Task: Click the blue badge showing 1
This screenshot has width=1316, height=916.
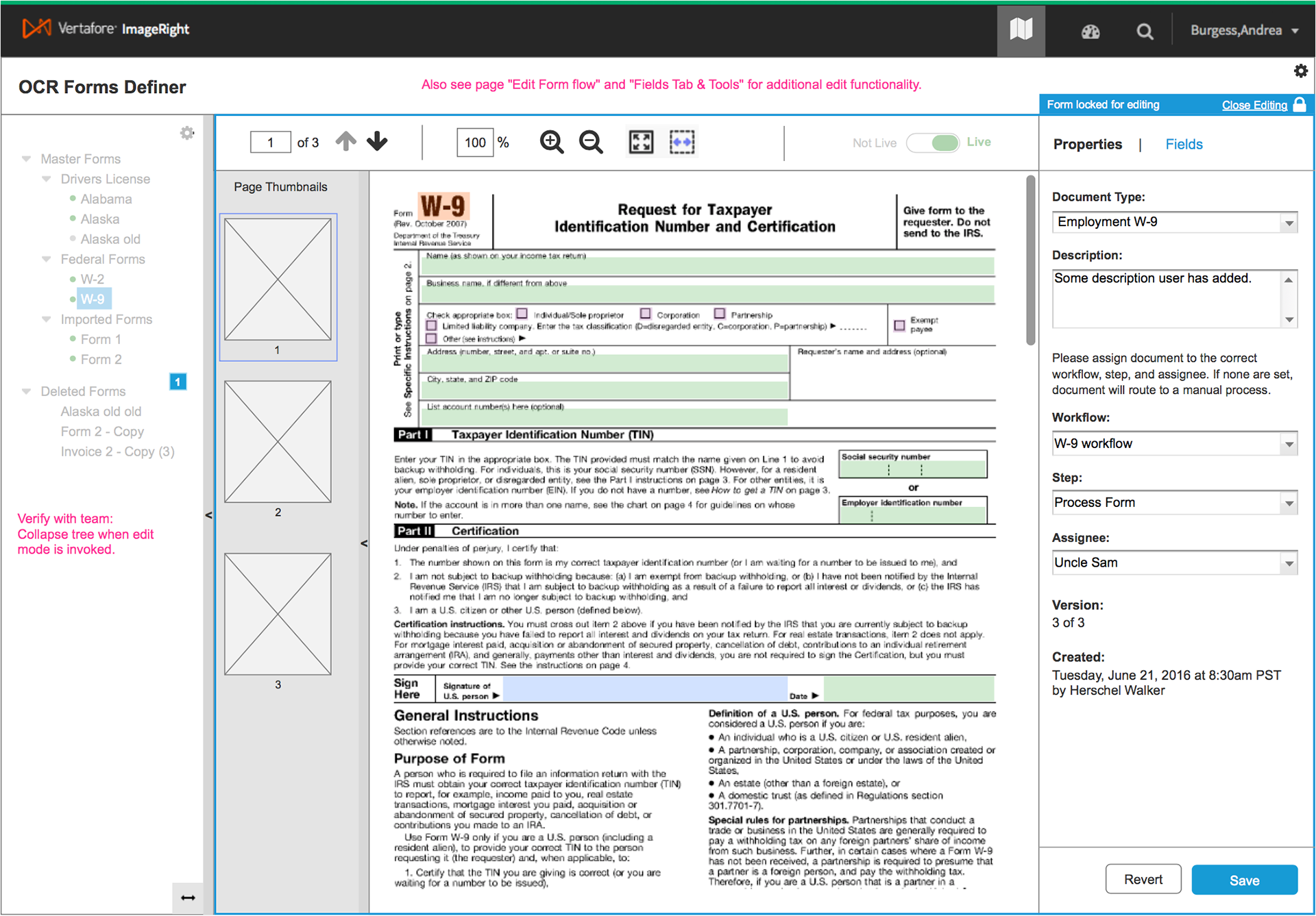Action: (x=178, y=382)
